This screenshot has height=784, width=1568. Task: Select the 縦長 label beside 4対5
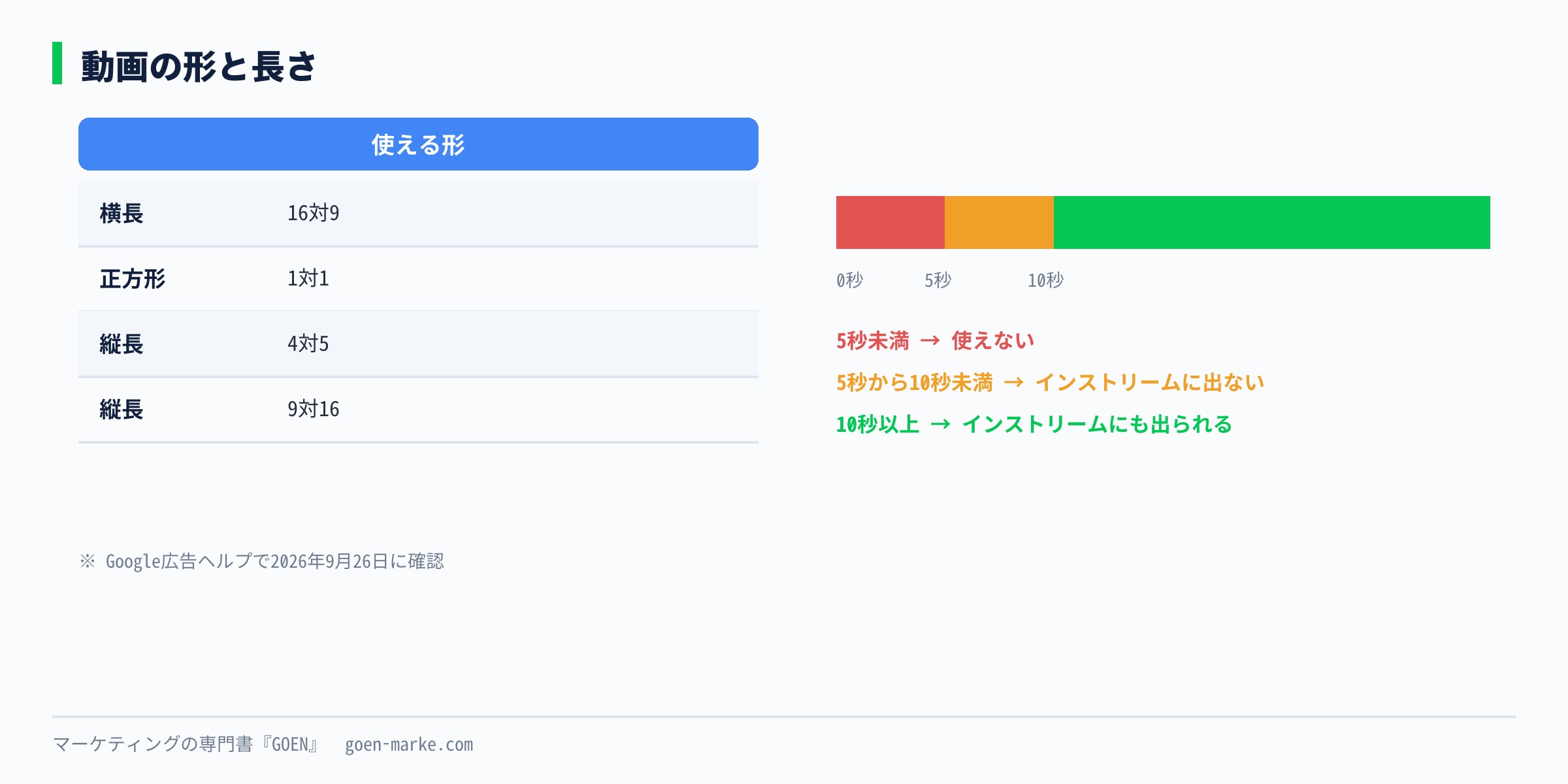click(x=122, y=344)
